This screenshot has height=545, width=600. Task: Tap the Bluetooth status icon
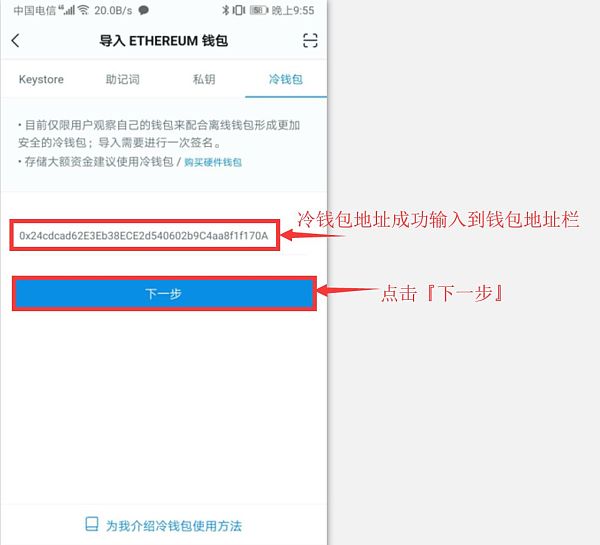click(x=225, y=10)
